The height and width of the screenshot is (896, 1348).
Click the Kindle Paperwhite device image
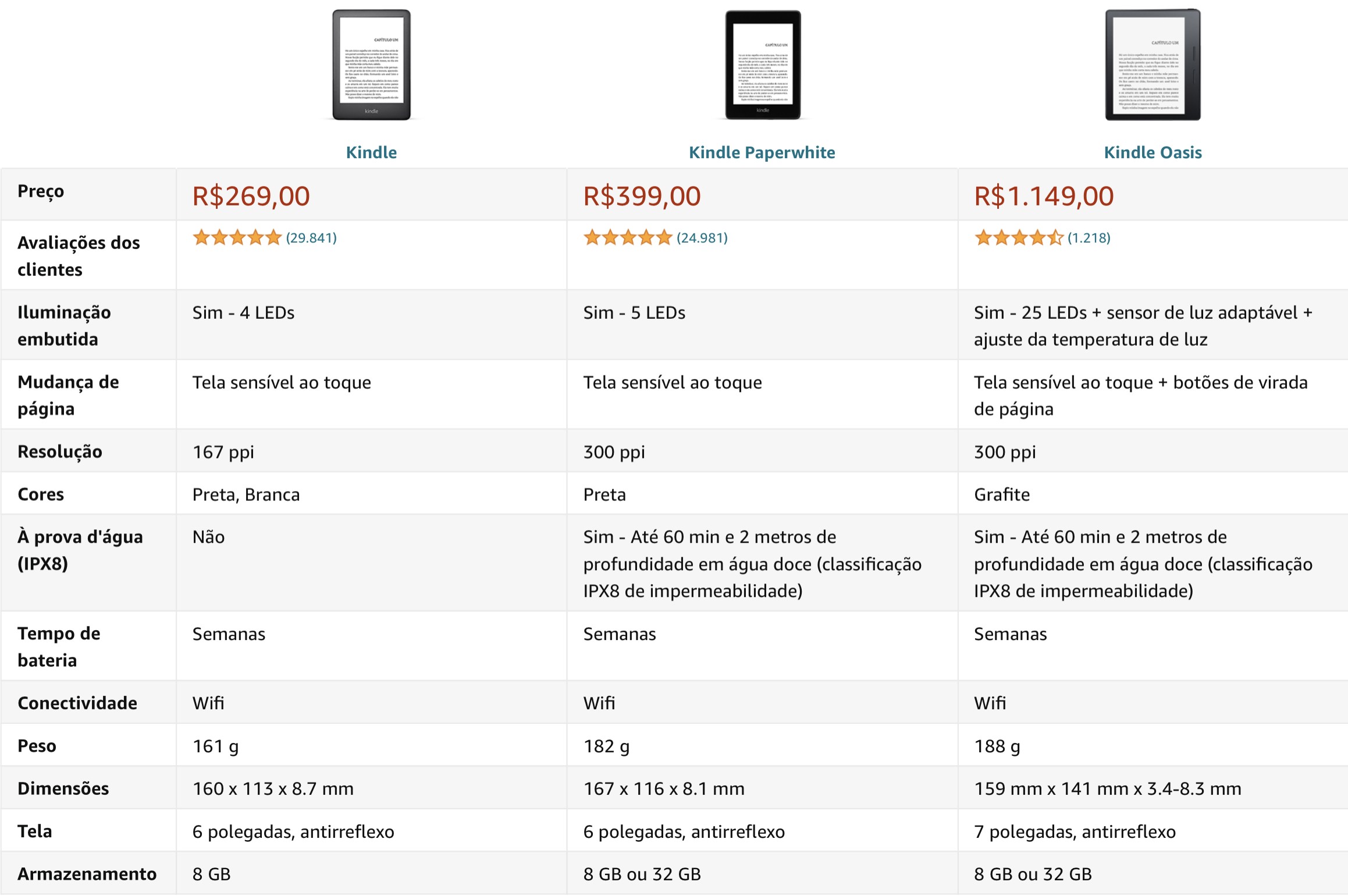[762, 65]
